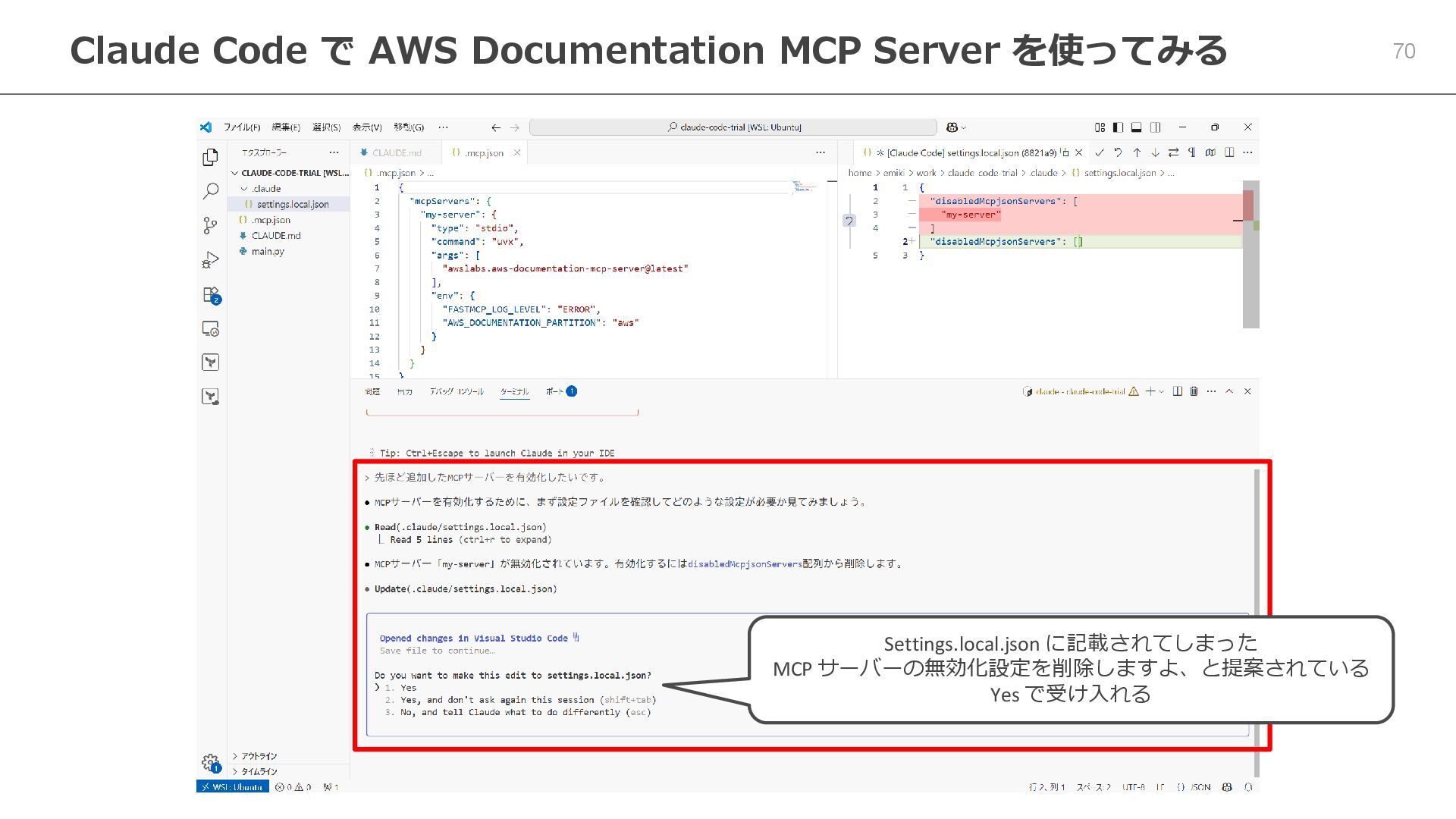This screenshot has width=1456, height=819.
Task: Click the VS Code logo in the title bar
Action: pos(206,127)
